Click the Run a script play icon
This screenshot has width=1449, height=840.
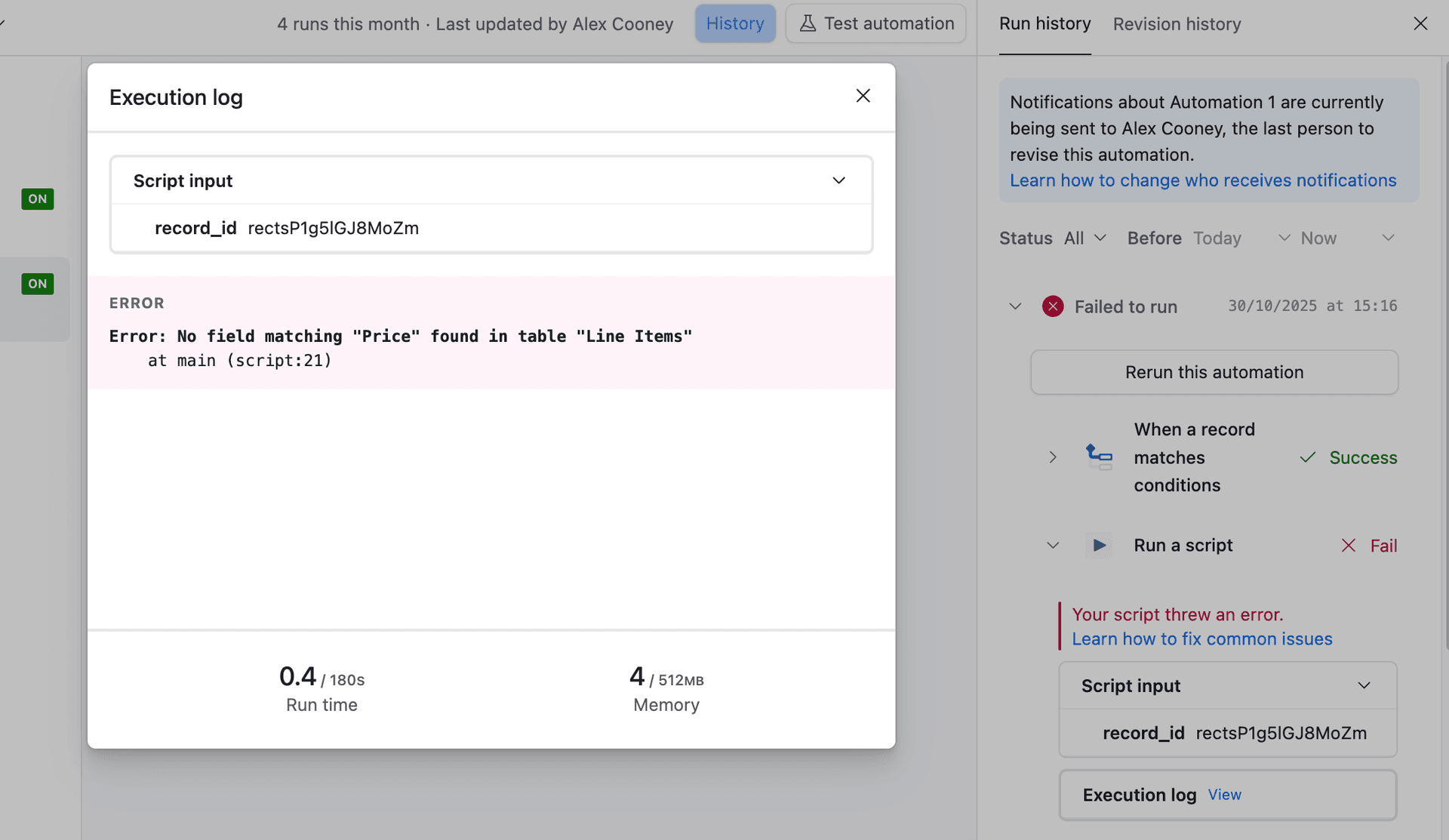tap(1099, 545)
